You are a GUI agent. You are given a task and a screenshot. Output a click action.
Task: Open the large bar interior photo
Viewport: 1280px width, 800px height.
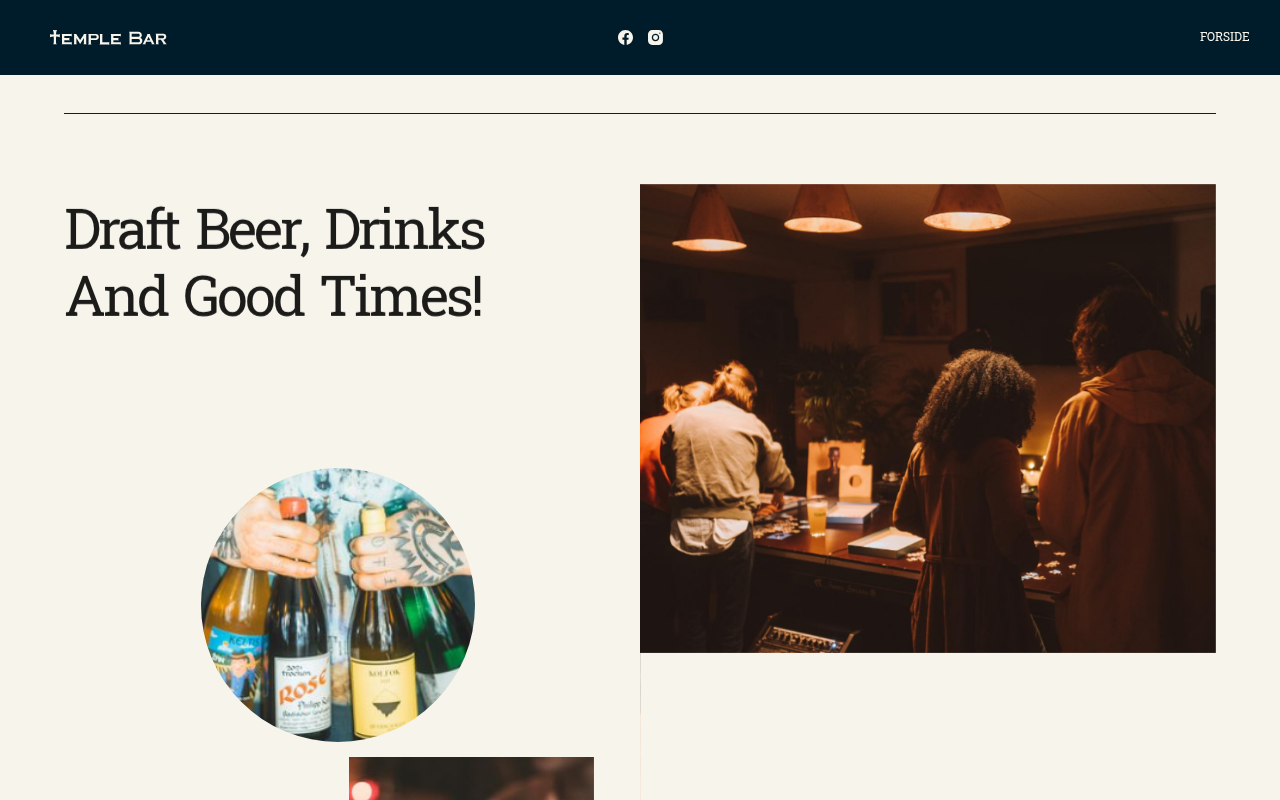coord(928,418)
